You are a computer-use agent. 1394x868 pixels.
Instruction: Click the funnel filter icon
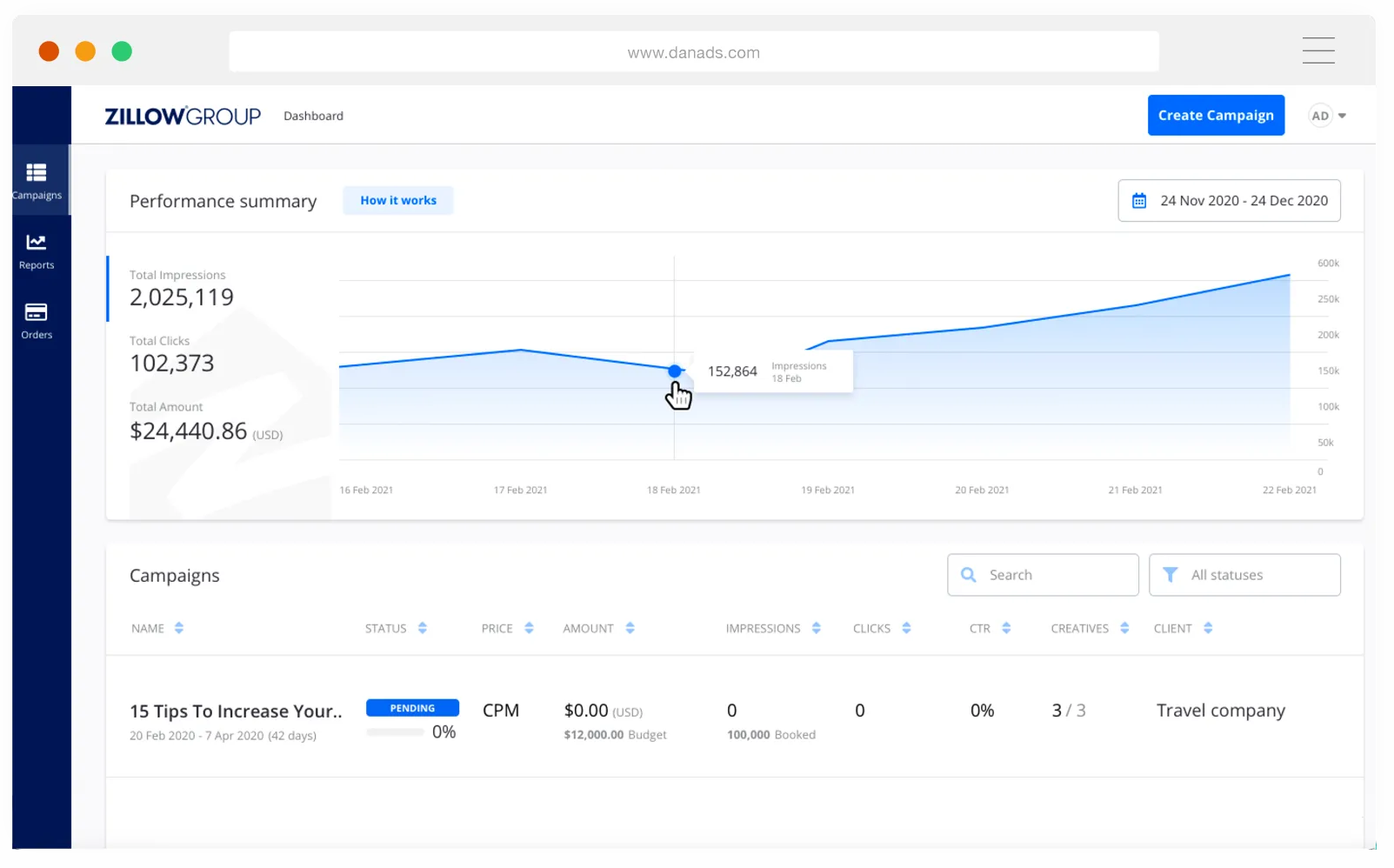1170,575
